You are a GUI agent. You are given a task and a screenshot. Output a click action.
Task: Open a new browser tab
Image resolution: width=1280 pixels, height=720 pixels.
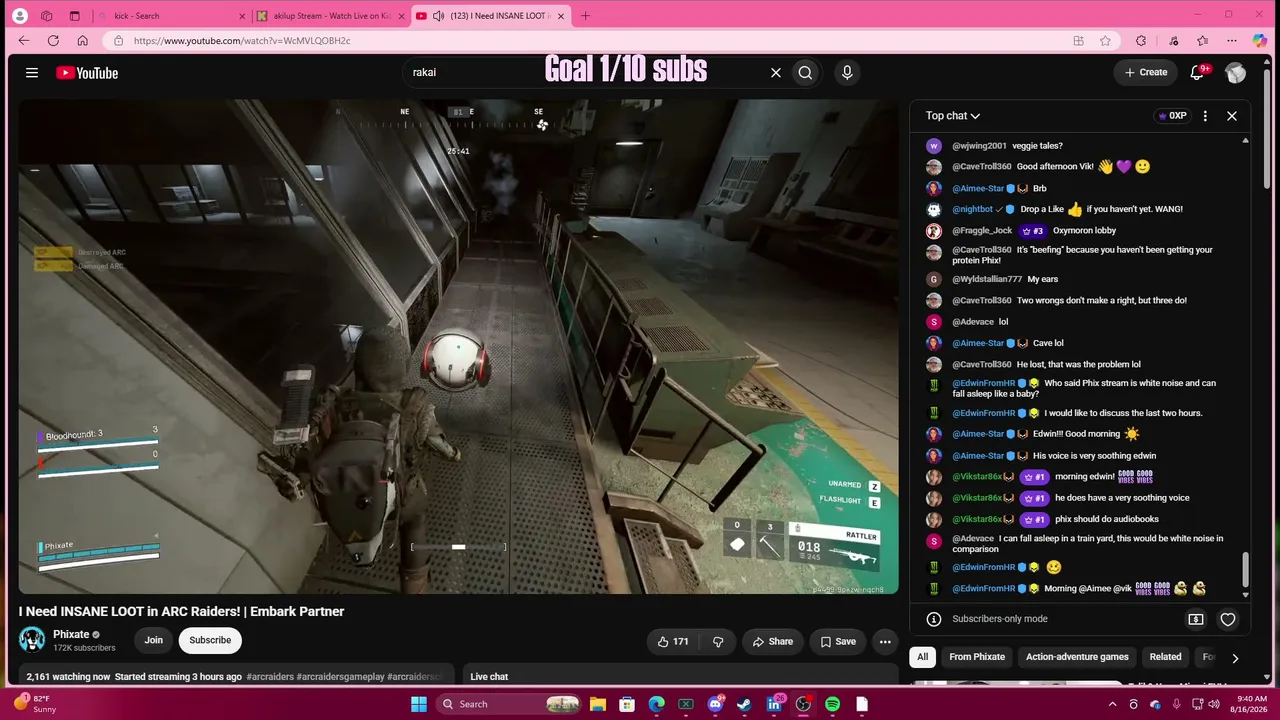[586, 16]
